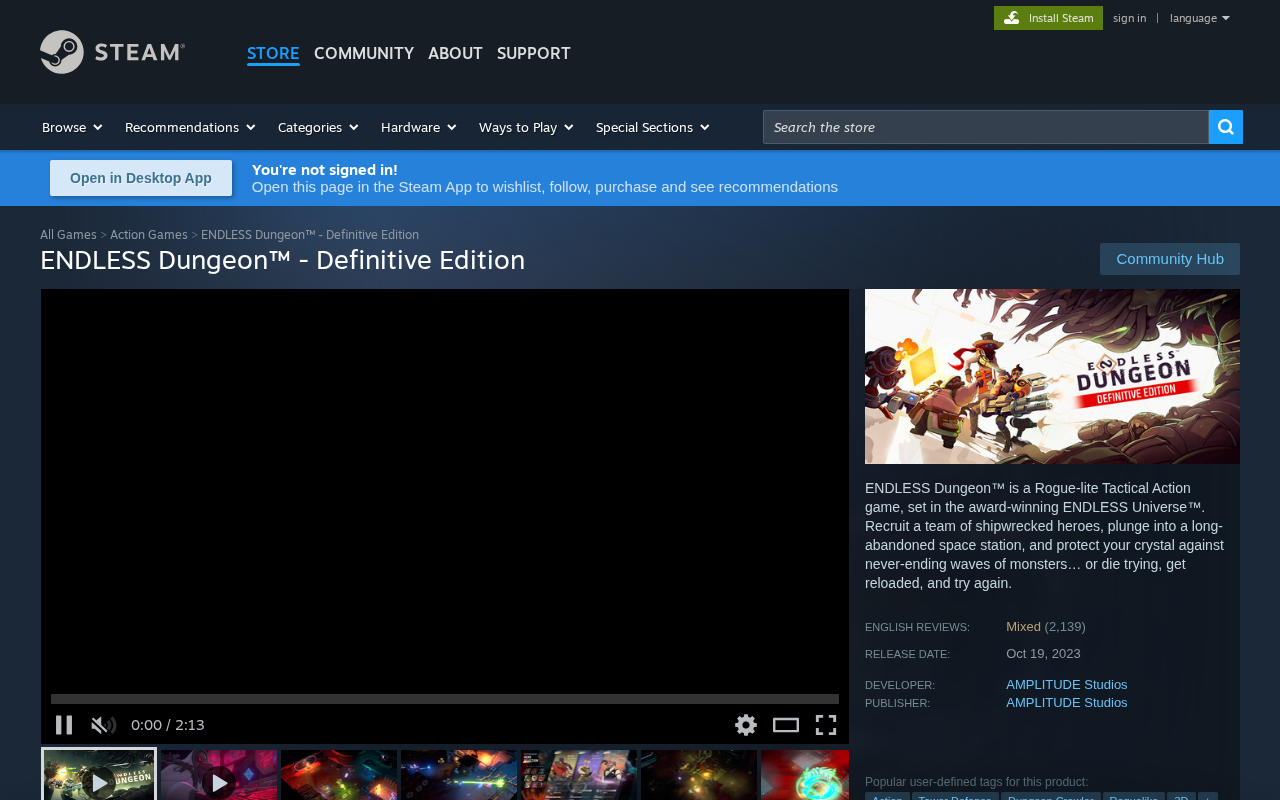Expand the Ways to Play menu

[526, 127]
